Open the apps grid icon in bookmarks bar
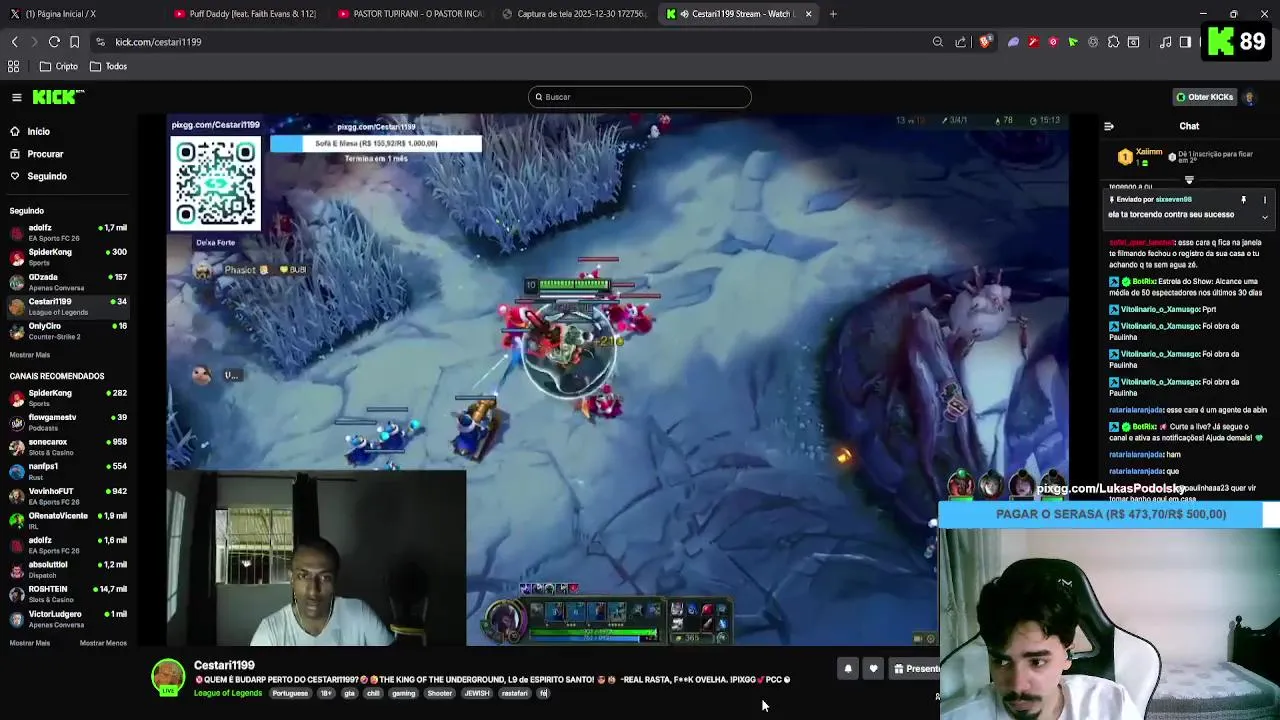The width and height of the screenshot is (1280, 720). click(14, 66)
